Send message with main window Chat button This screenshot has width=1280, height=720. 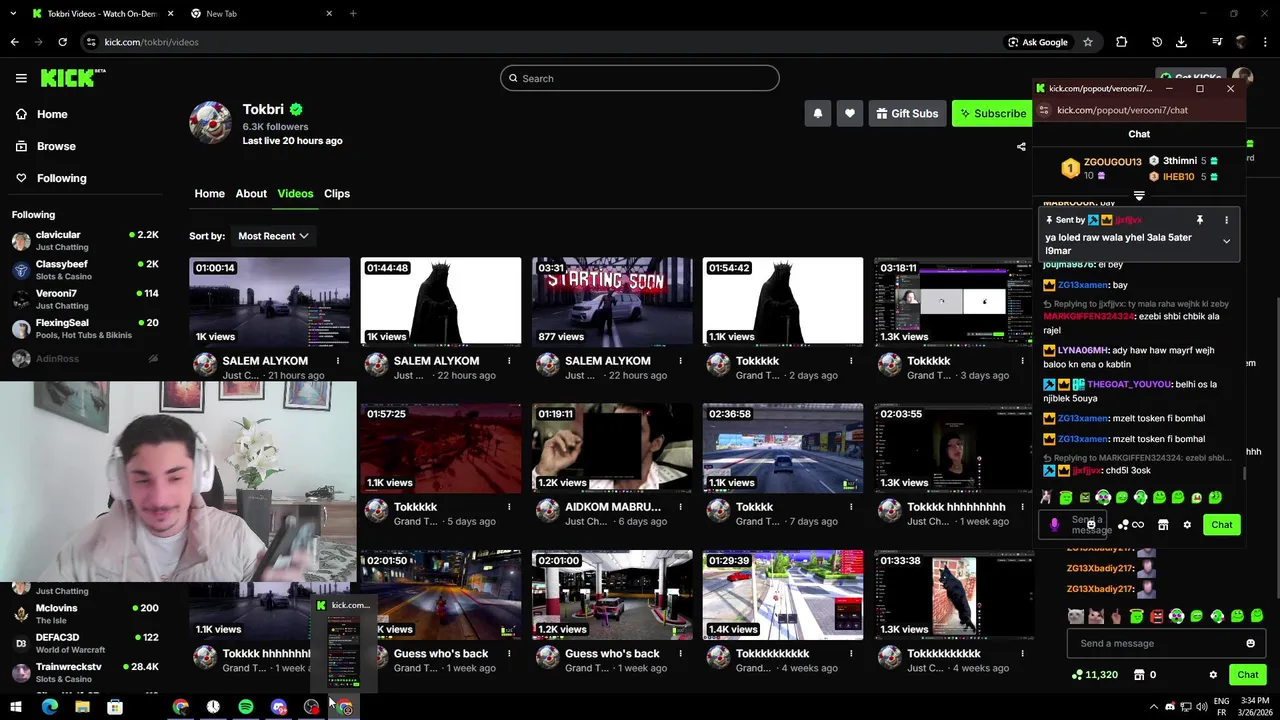(1247, 675)
